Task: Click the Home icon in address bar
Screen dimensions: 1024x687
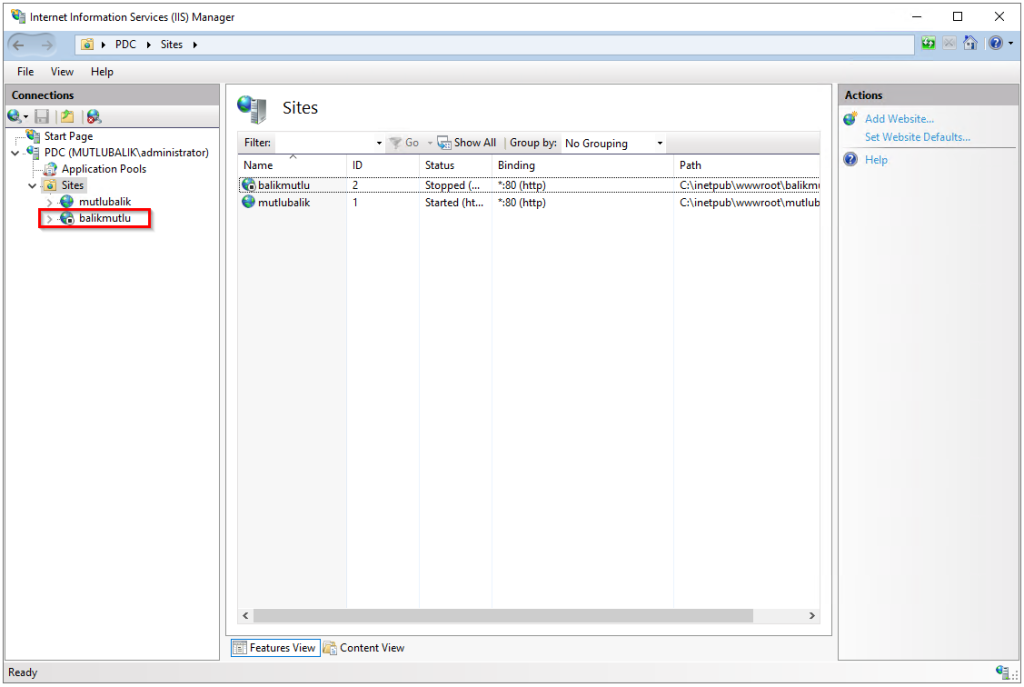Action: (x=970, y=44)
